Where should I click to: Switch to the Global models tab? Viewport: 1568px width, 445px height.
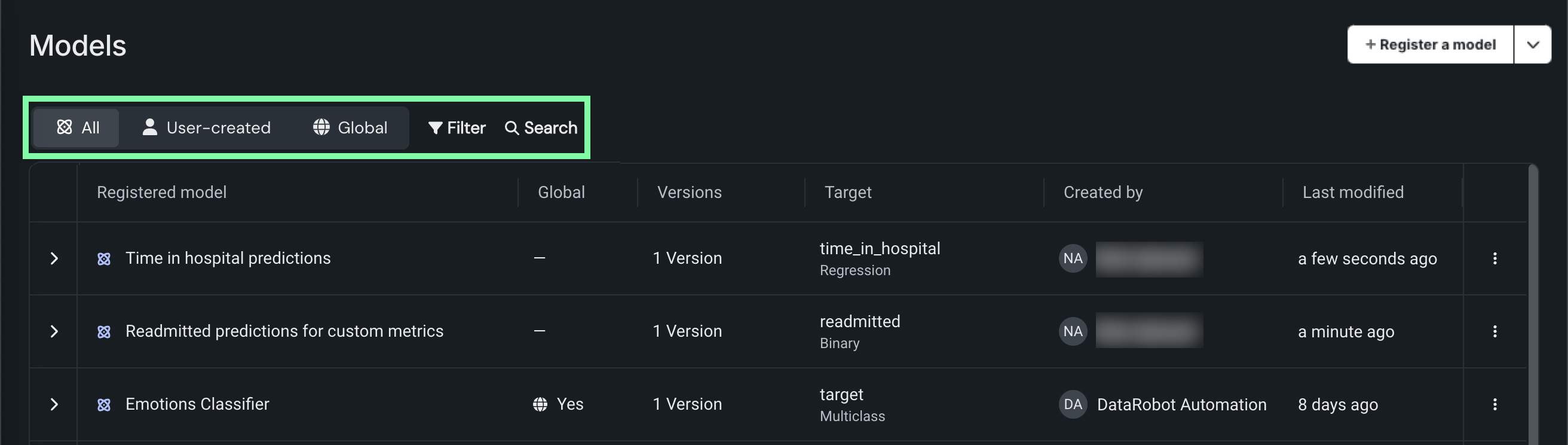[350, 128]
